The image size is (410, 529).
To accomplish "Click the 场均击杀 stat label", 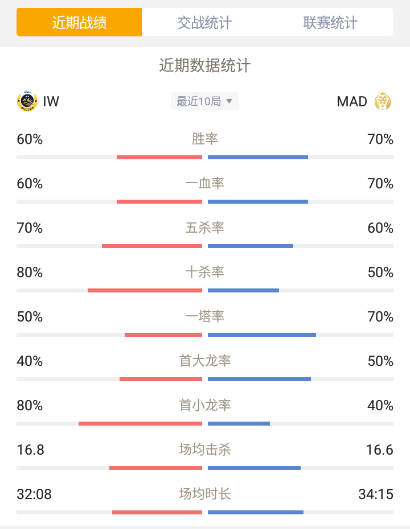I will [205, 450].
